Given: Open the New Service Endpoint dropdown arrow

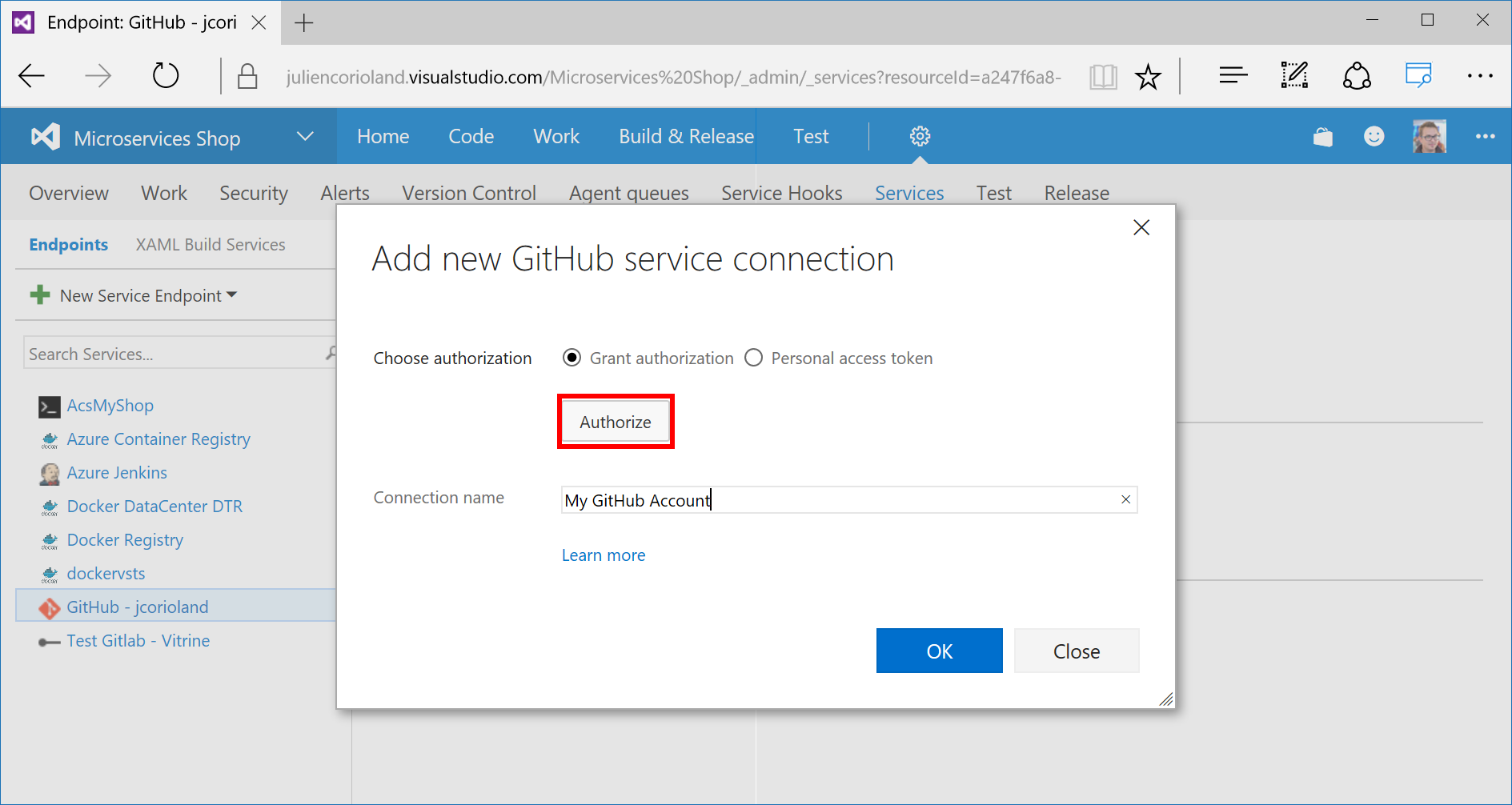Looking at the screenshot, I should click(232, 295).
